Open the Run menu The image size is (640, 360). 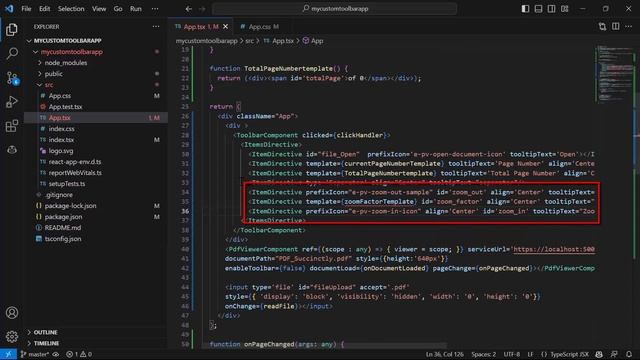coord(136,9)
